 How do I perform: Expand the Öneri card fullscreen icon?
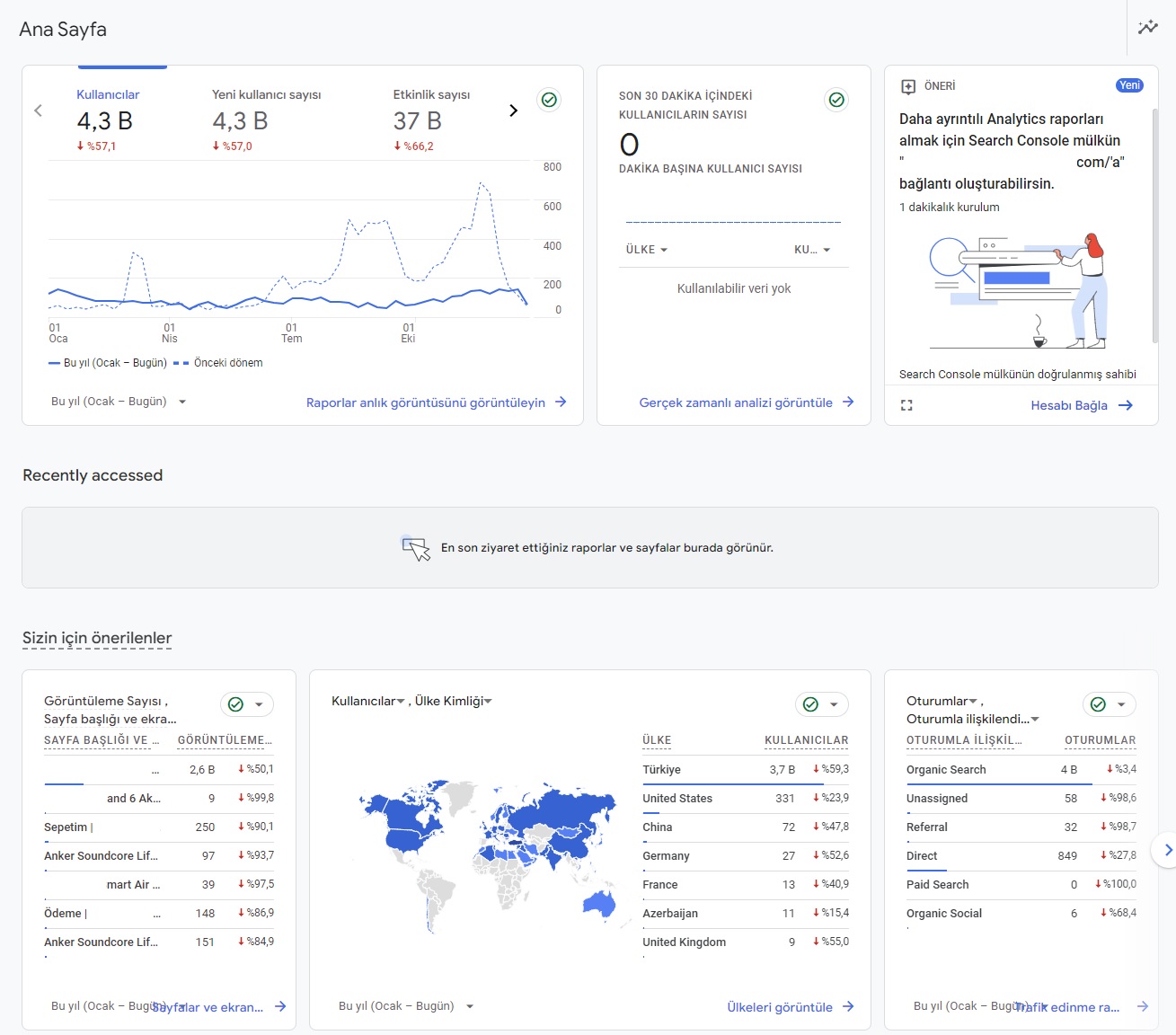[906, 405]
